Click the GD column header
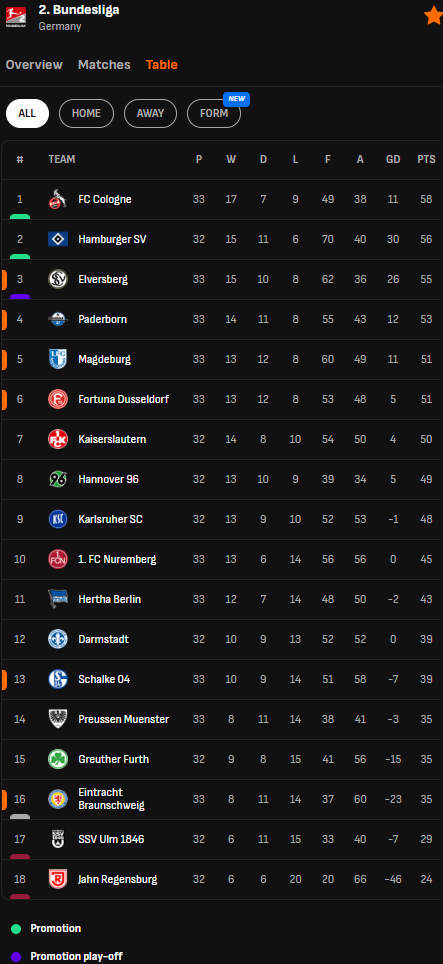 click(x=393, y=159)
